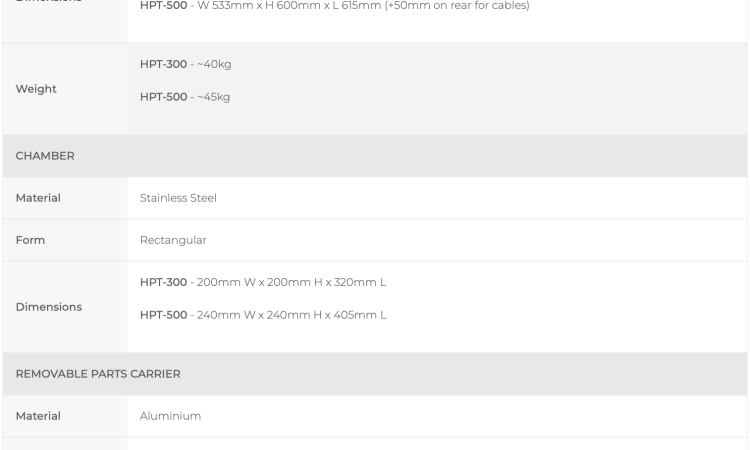Click bold HPT-300 in chamber Dimensions row
Viewport: 750px width, 450px height.
[x=163, y=282]
